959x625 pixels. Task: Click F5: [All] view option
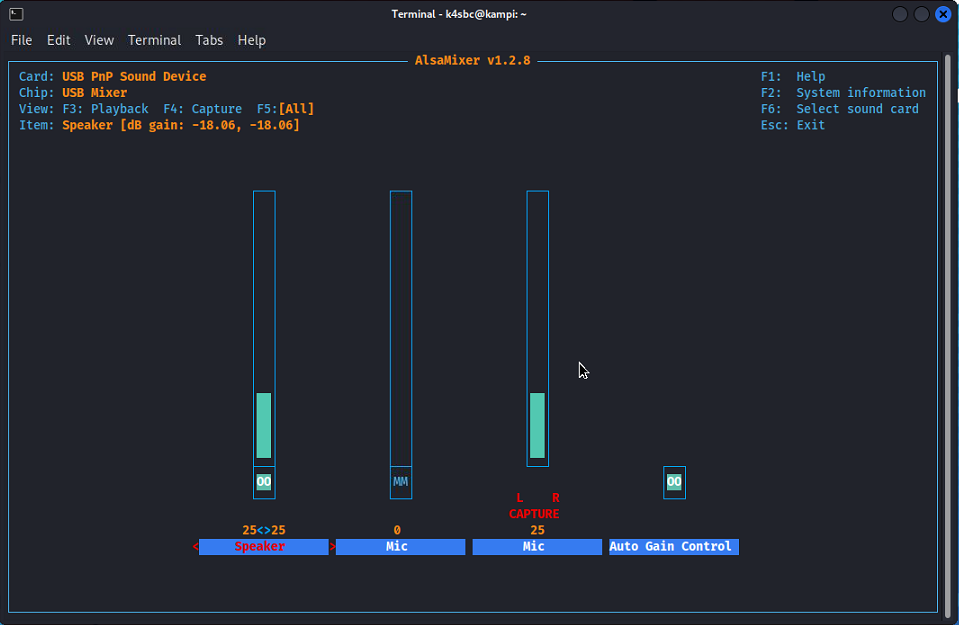point(286,109)
